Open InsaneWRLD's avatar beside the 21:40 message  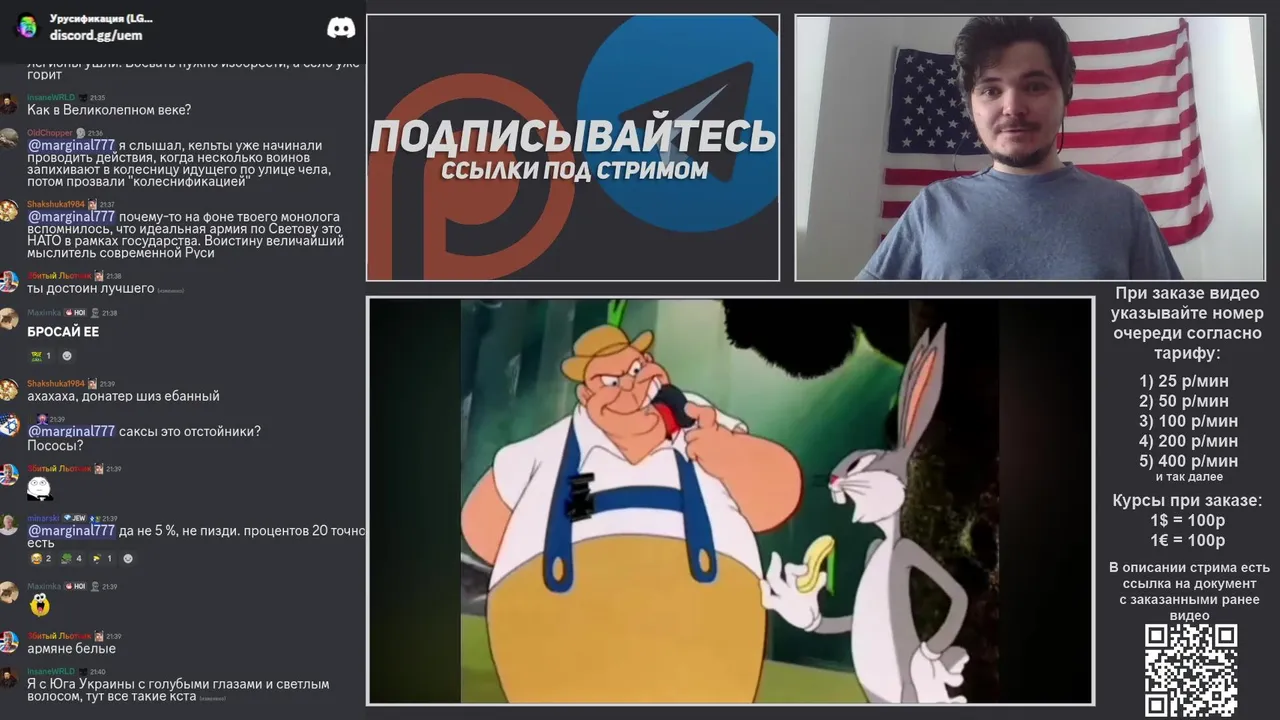[9, 679]
